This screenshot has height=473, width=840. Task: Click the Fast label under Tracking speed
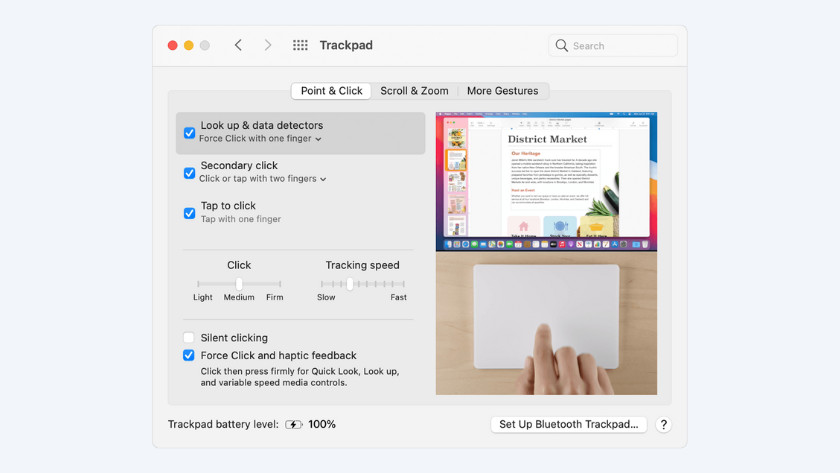click(x=399, y=297)
